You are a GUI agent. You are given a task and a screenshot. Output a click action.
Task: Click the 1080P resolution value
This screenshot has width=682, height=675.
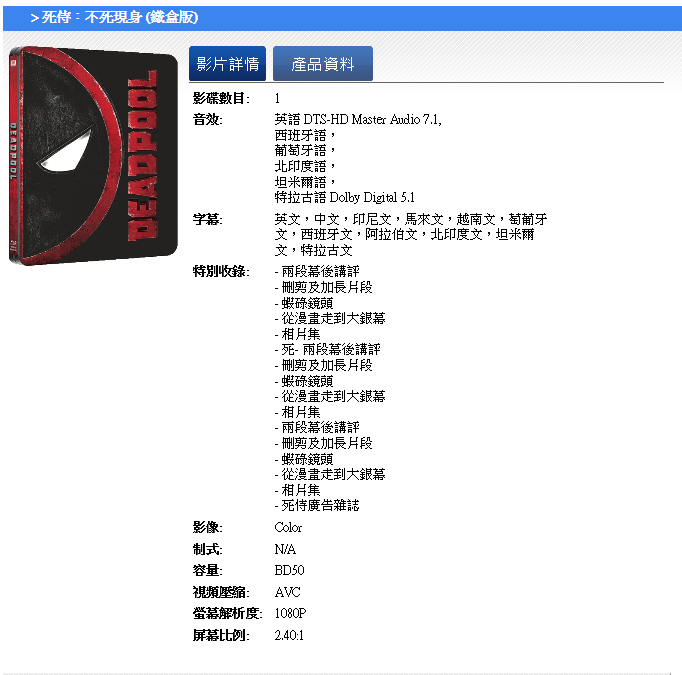click(x=290, y=613)
